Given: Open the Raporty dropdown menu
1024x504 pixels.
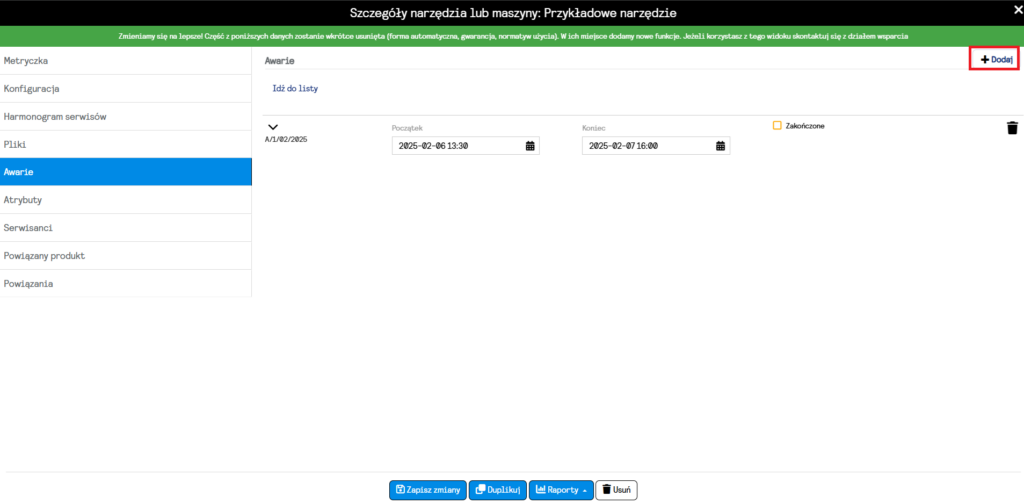Looking at the screenshot, I should click(x=560, y=490).
